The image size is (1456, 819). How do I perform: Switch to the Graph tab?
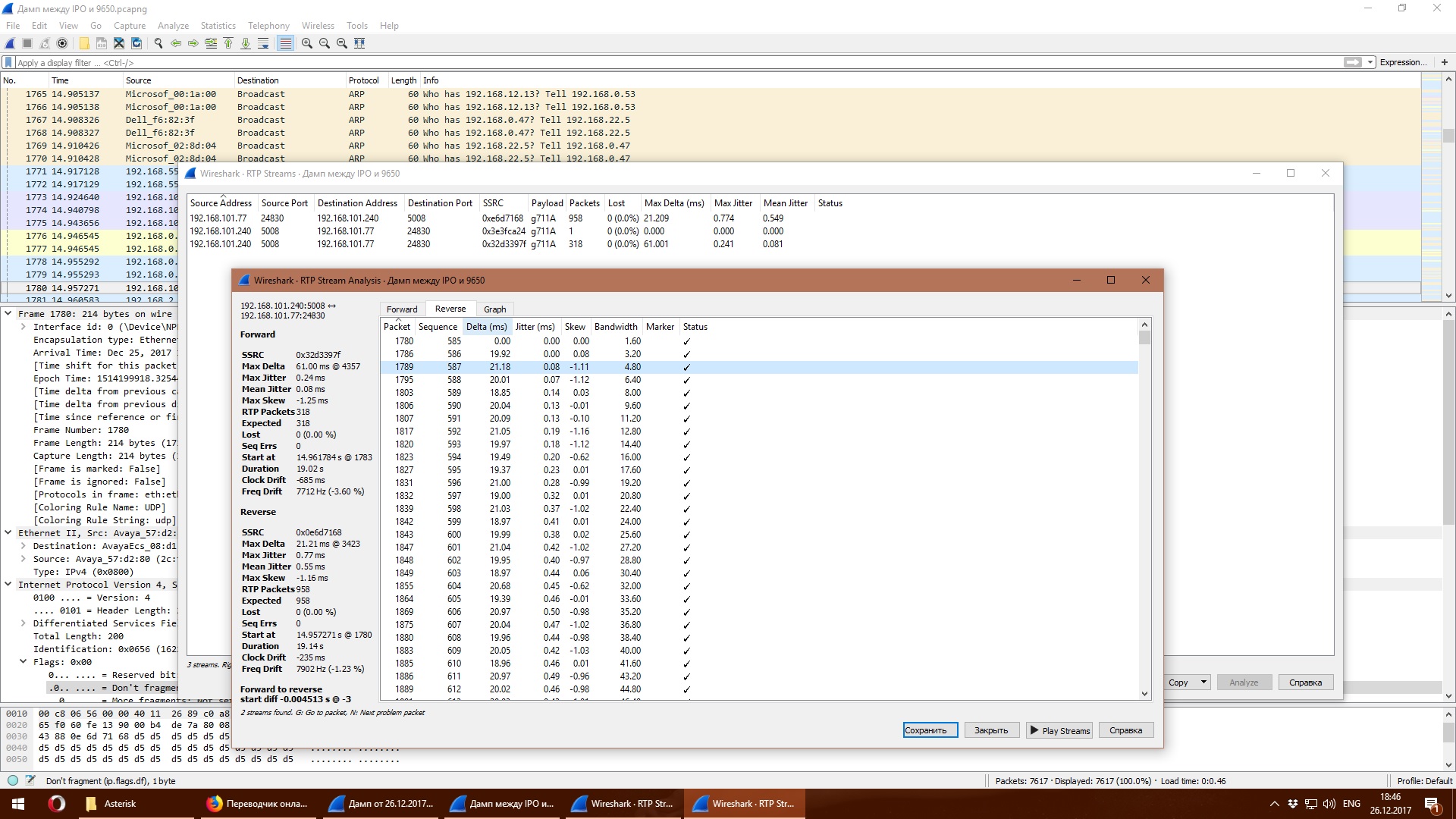494,309
